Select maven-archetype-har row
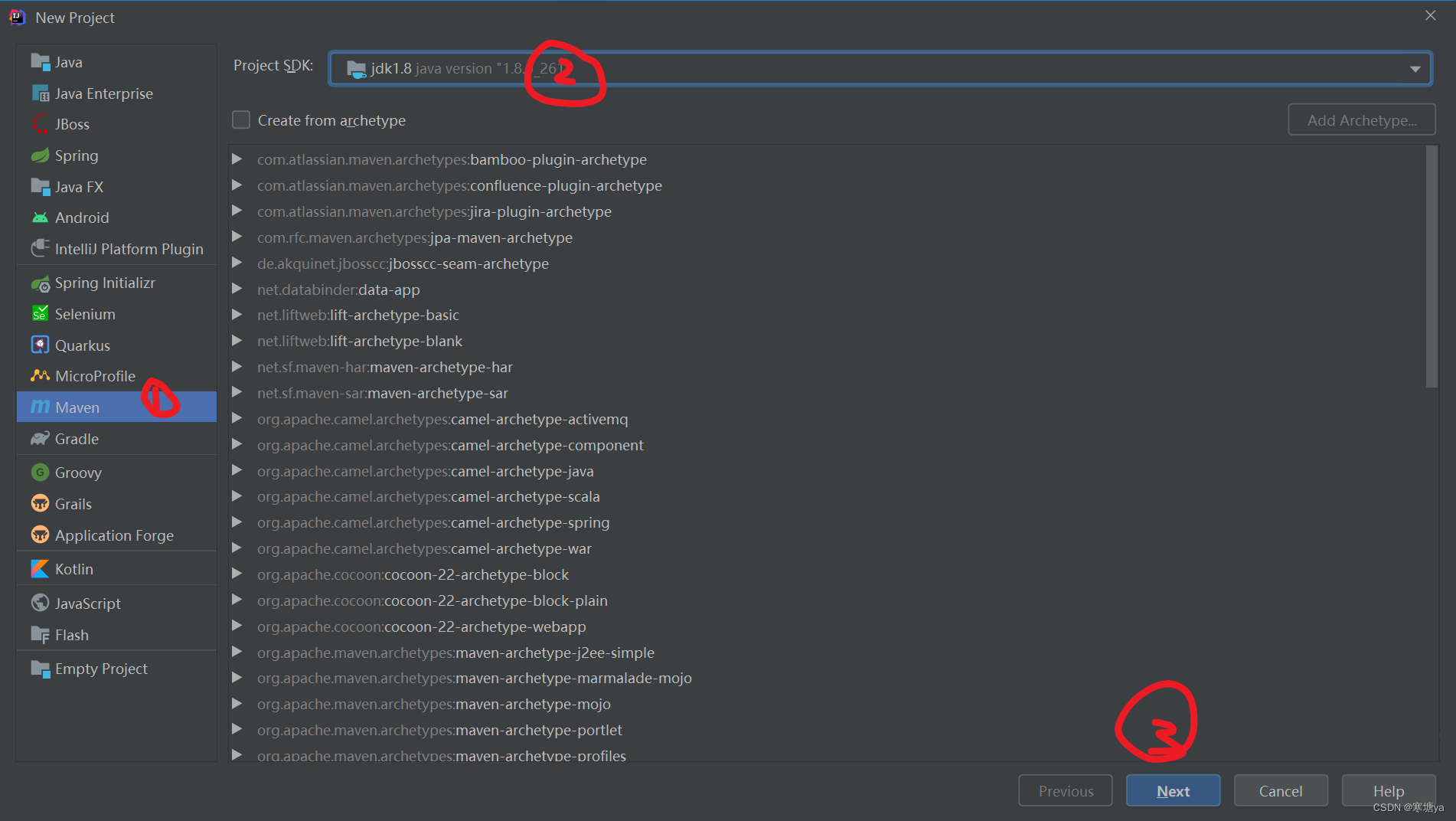1456x821 pixels. pyautogui.click(x=827, y=367)
